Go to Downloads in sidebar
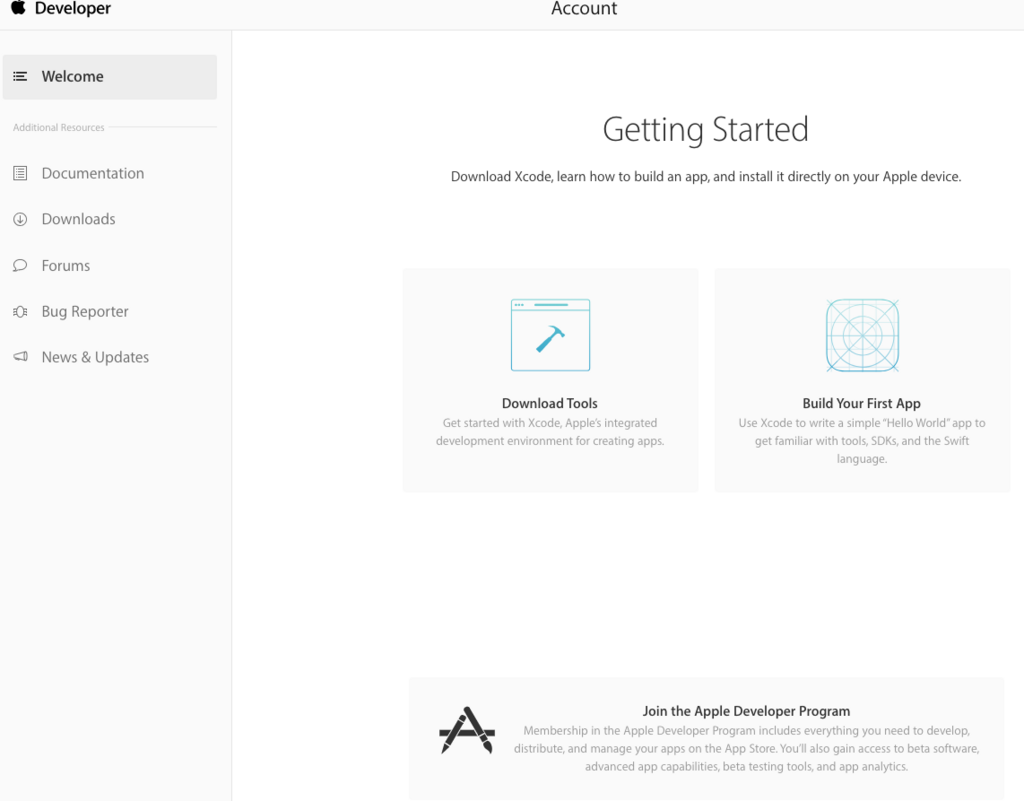 coord(78,219)
